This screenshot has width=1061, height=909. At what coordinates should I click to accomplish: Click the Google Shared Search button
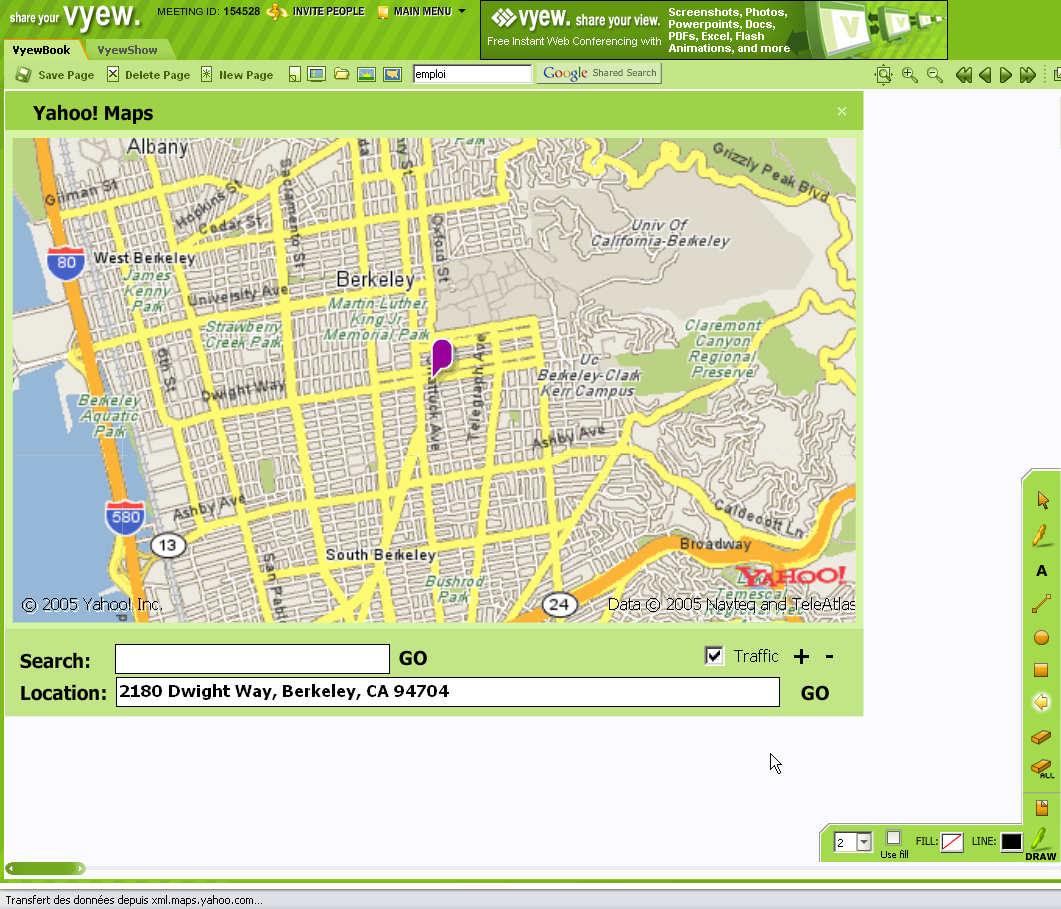pos(599,73)
